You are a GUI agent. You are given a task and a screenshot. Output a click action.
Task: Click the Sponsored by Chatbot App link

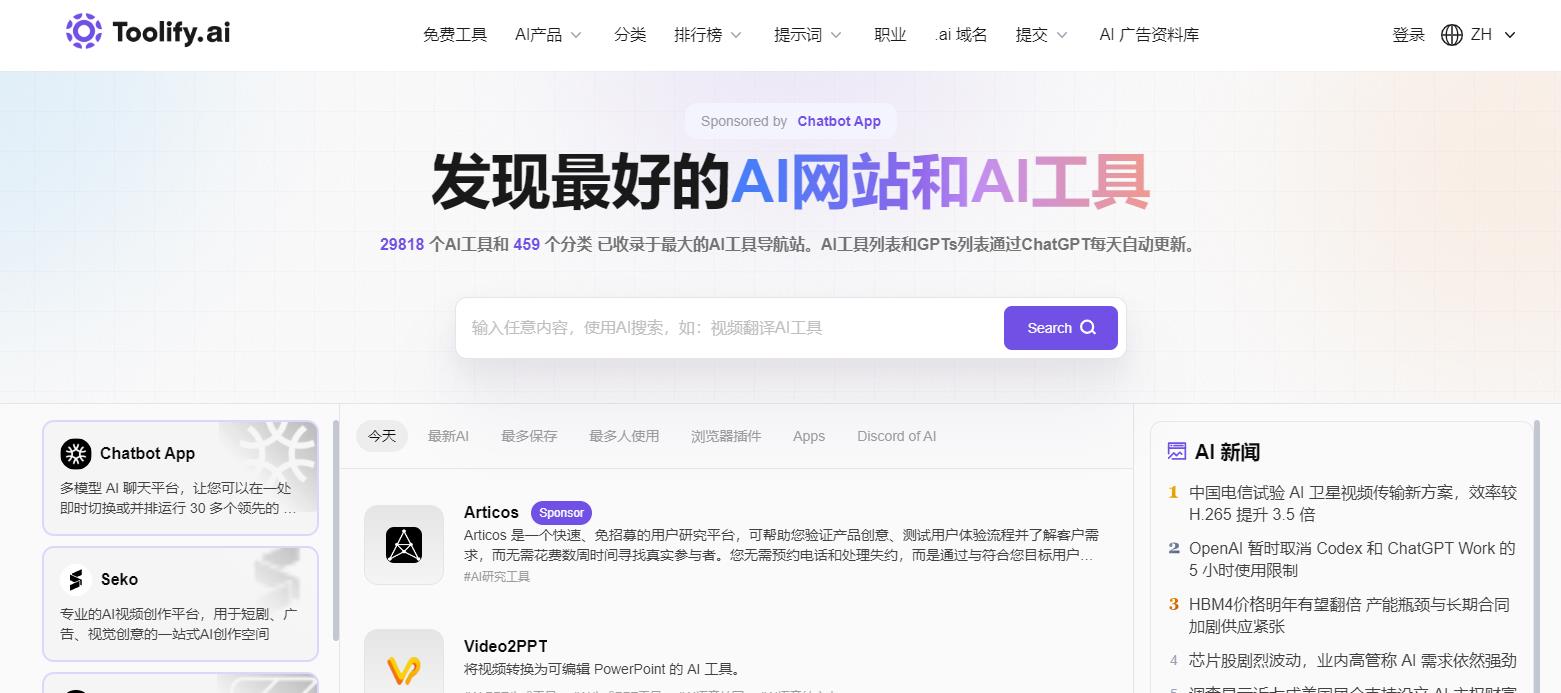(791, 121)
